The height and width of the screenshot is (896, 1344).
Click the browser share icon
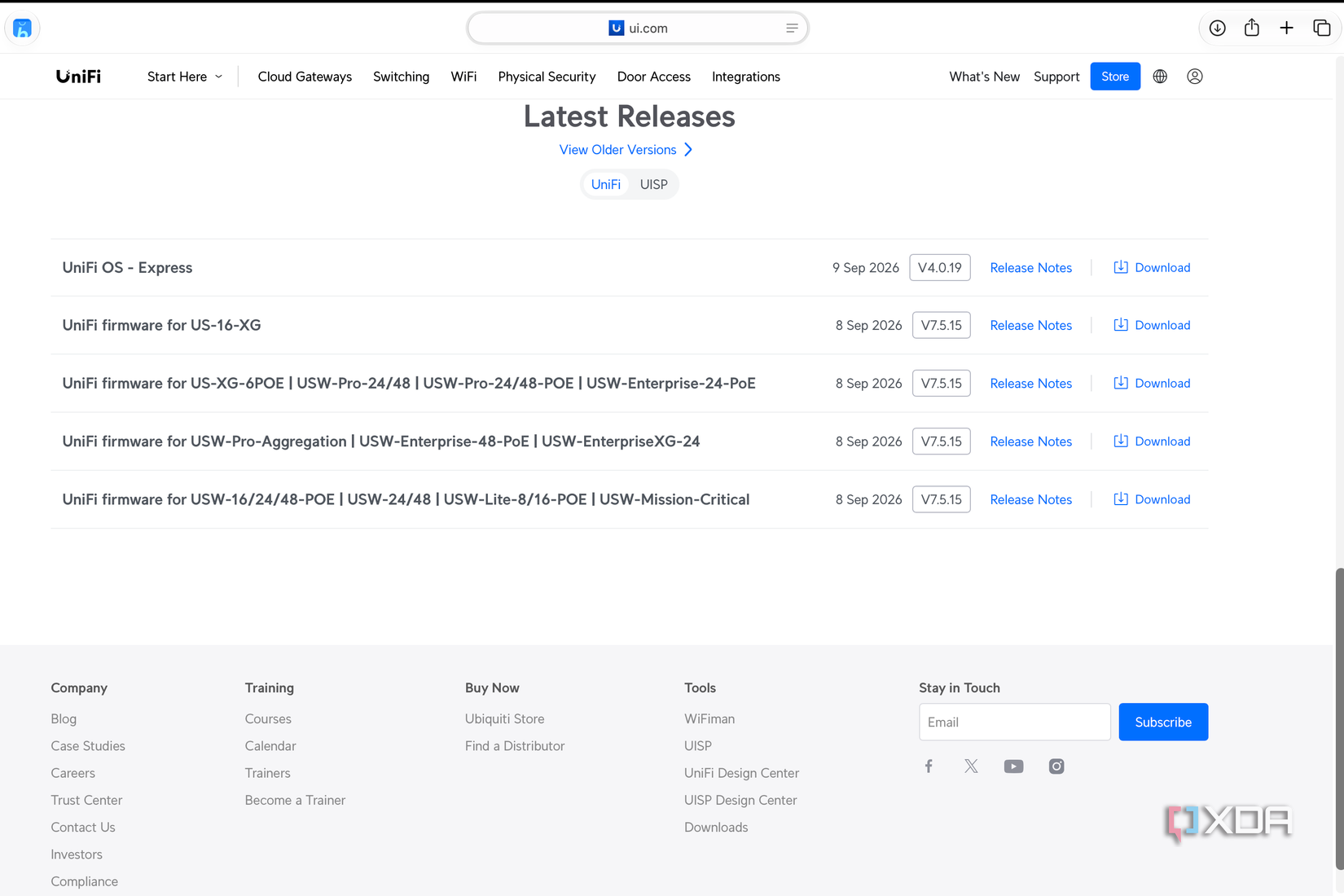coord(1252,29)
